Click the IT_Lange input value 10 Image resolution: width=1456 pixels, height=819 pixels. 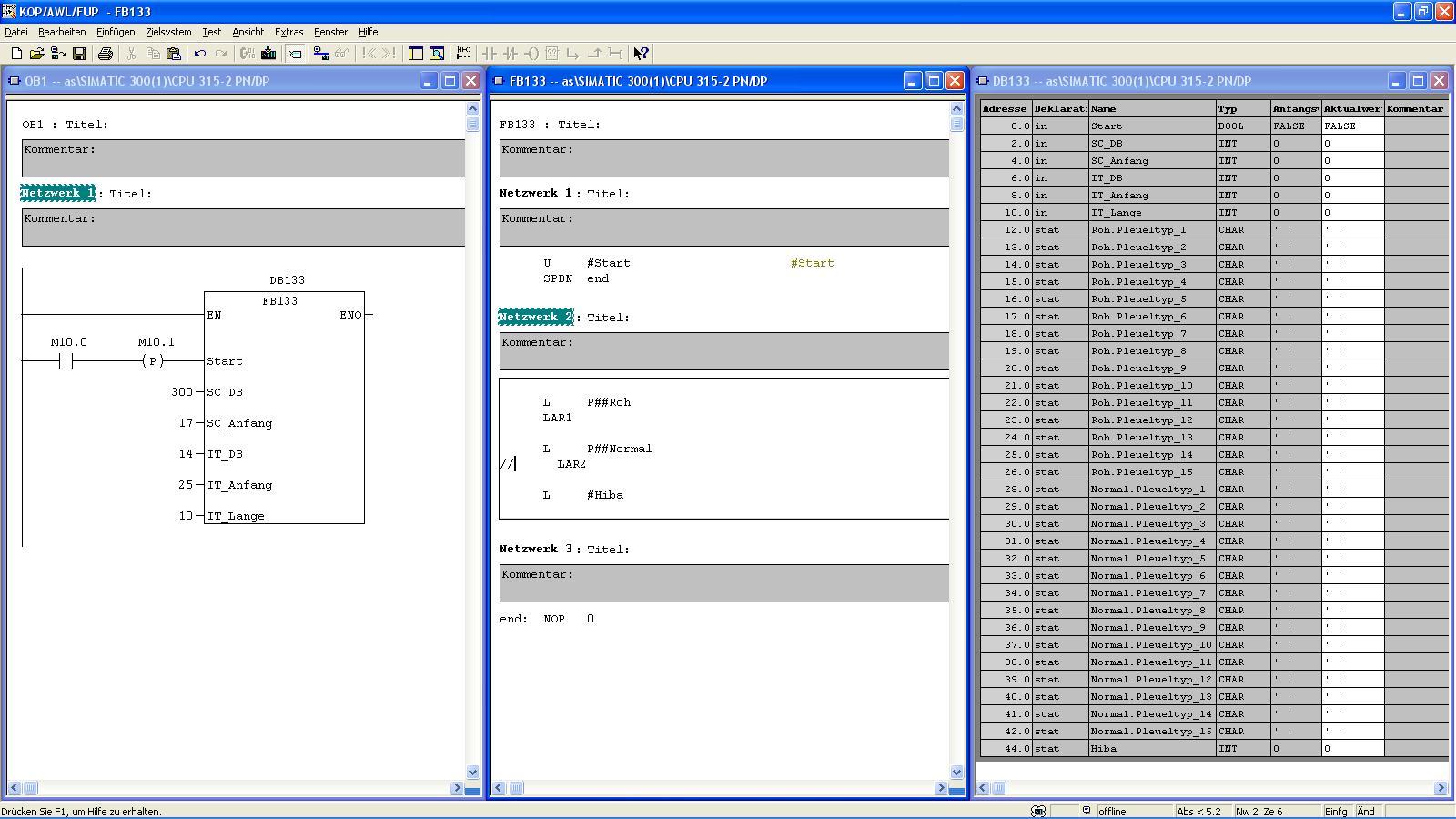[186, 516]
